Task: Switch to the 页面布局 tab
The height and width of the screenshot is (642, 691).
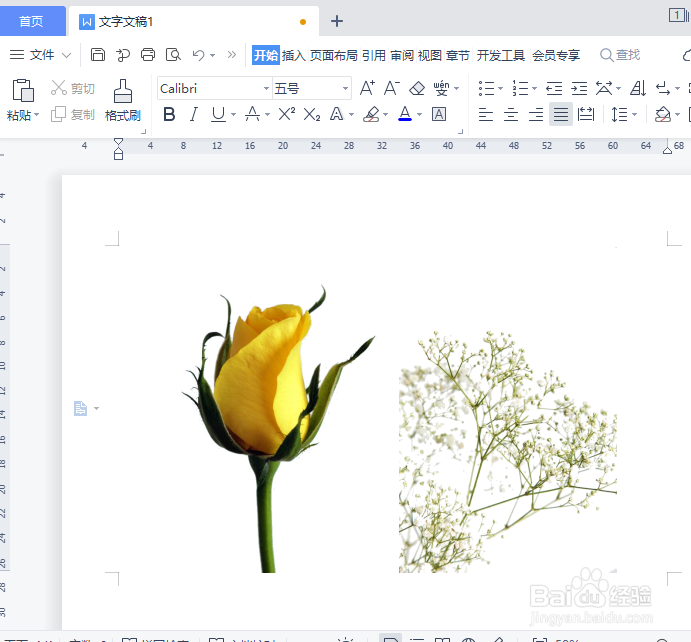Action: (334, 55)
